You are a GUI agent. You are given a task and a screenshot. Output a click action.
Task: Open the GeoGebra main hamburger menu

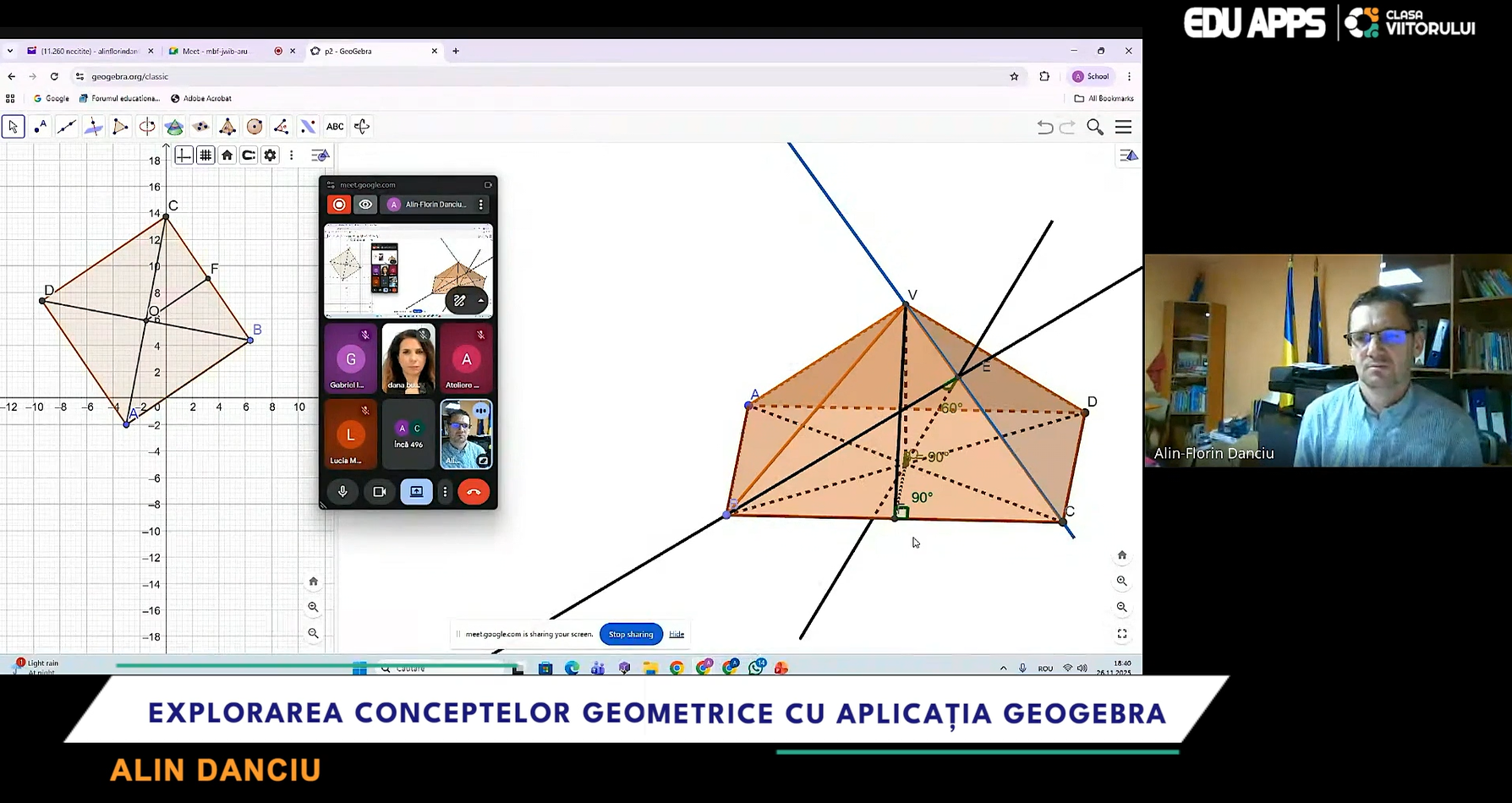pos(1123,127)
